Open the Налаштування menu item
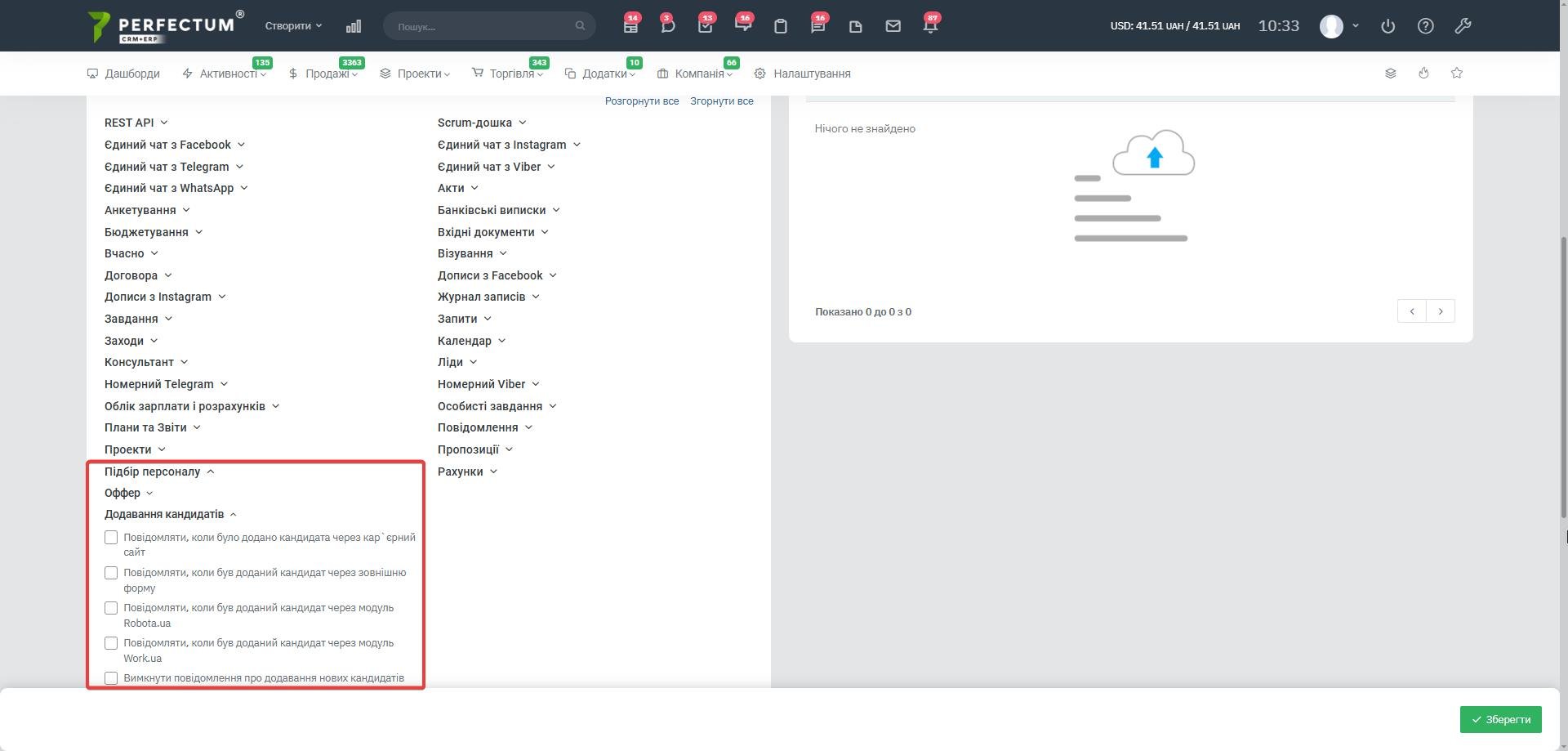This screenshot has height=751, width=1568. coord(803,74)
